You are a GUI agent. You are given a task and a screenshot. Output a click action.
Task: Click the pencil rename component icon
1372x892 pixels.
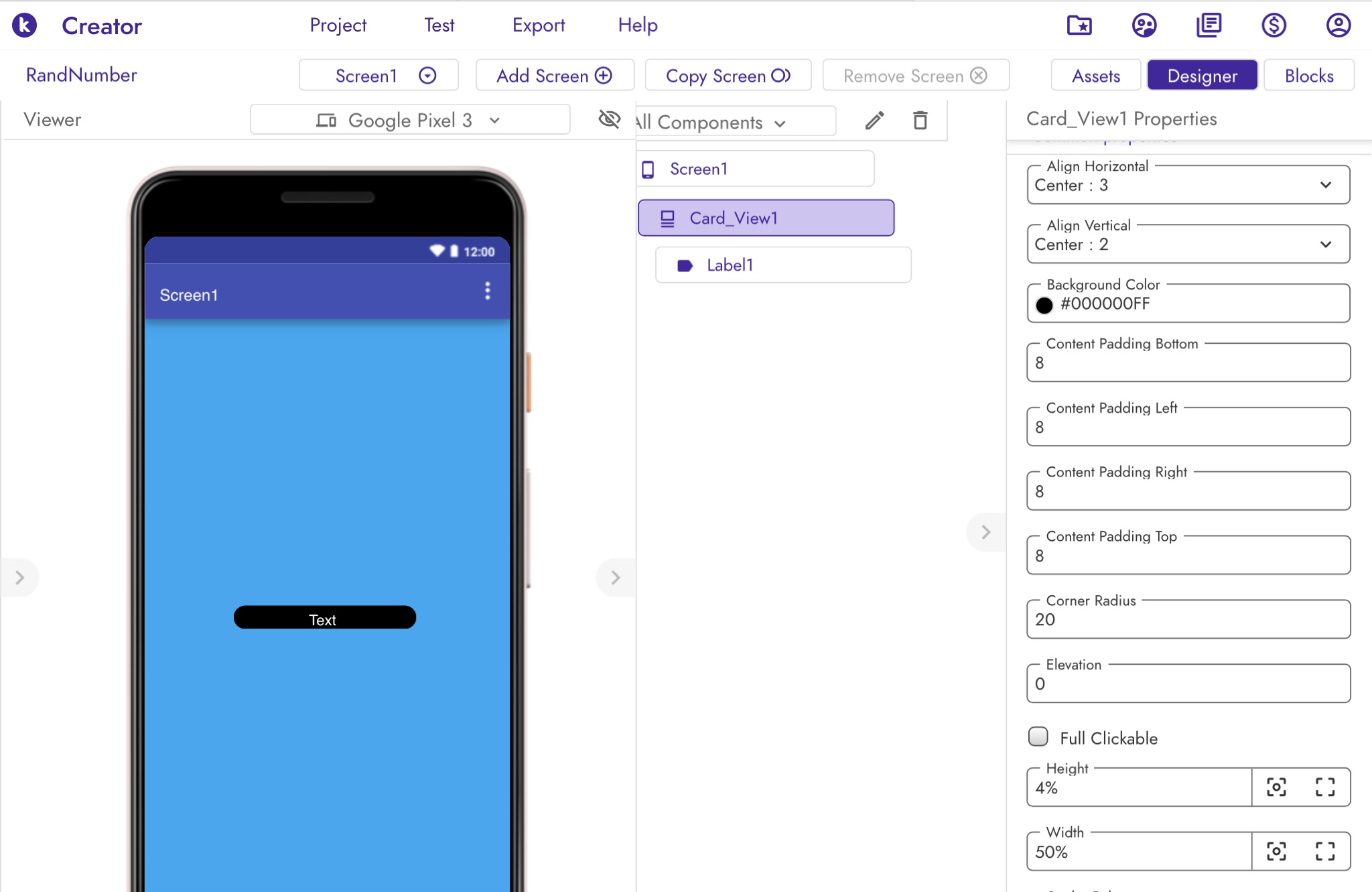[874, 121]
